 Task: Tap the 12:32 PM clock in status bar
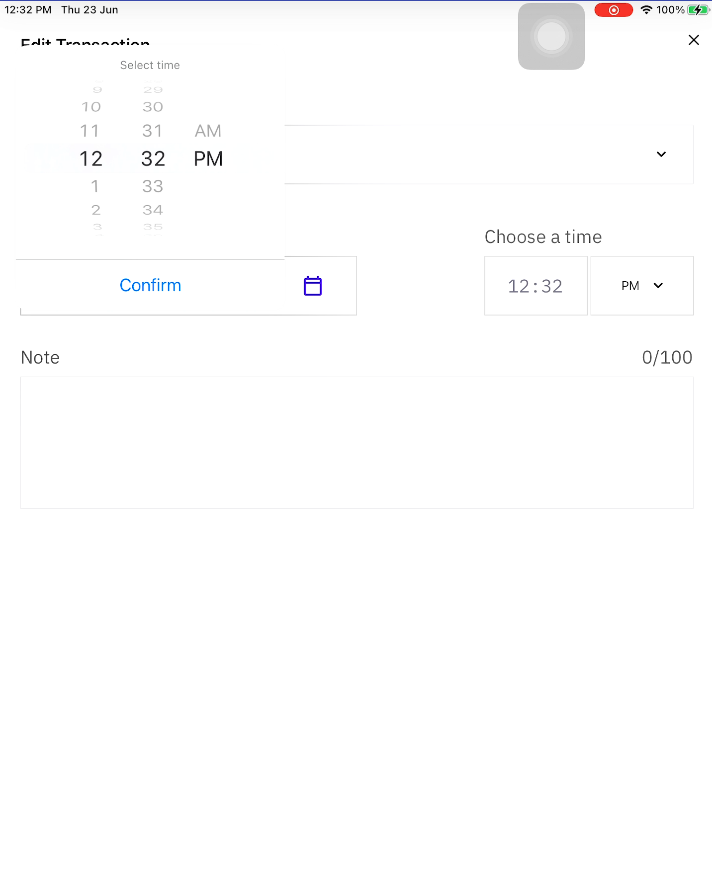(x=26, y=9)
